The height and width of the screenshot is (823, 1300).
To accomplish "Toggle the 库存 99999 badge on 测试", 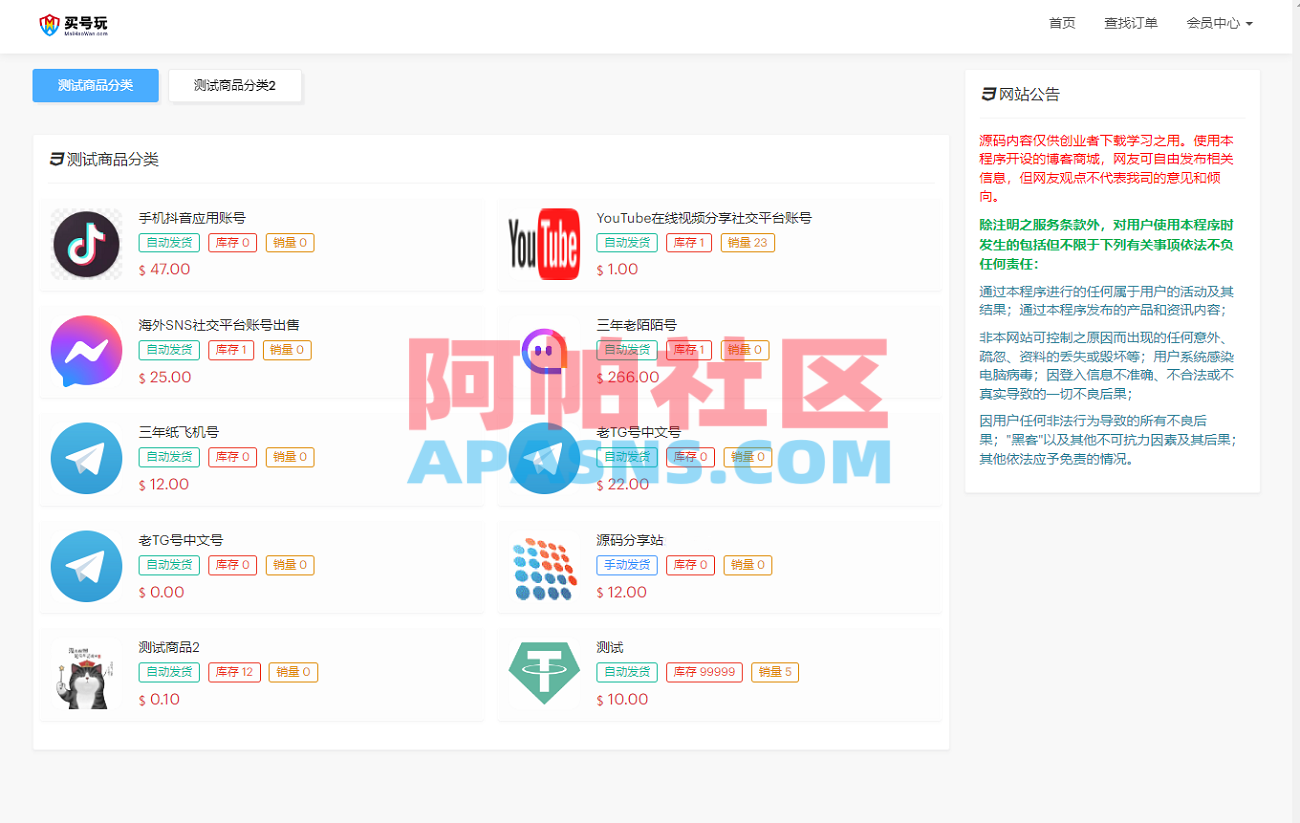I will [704, 672].
